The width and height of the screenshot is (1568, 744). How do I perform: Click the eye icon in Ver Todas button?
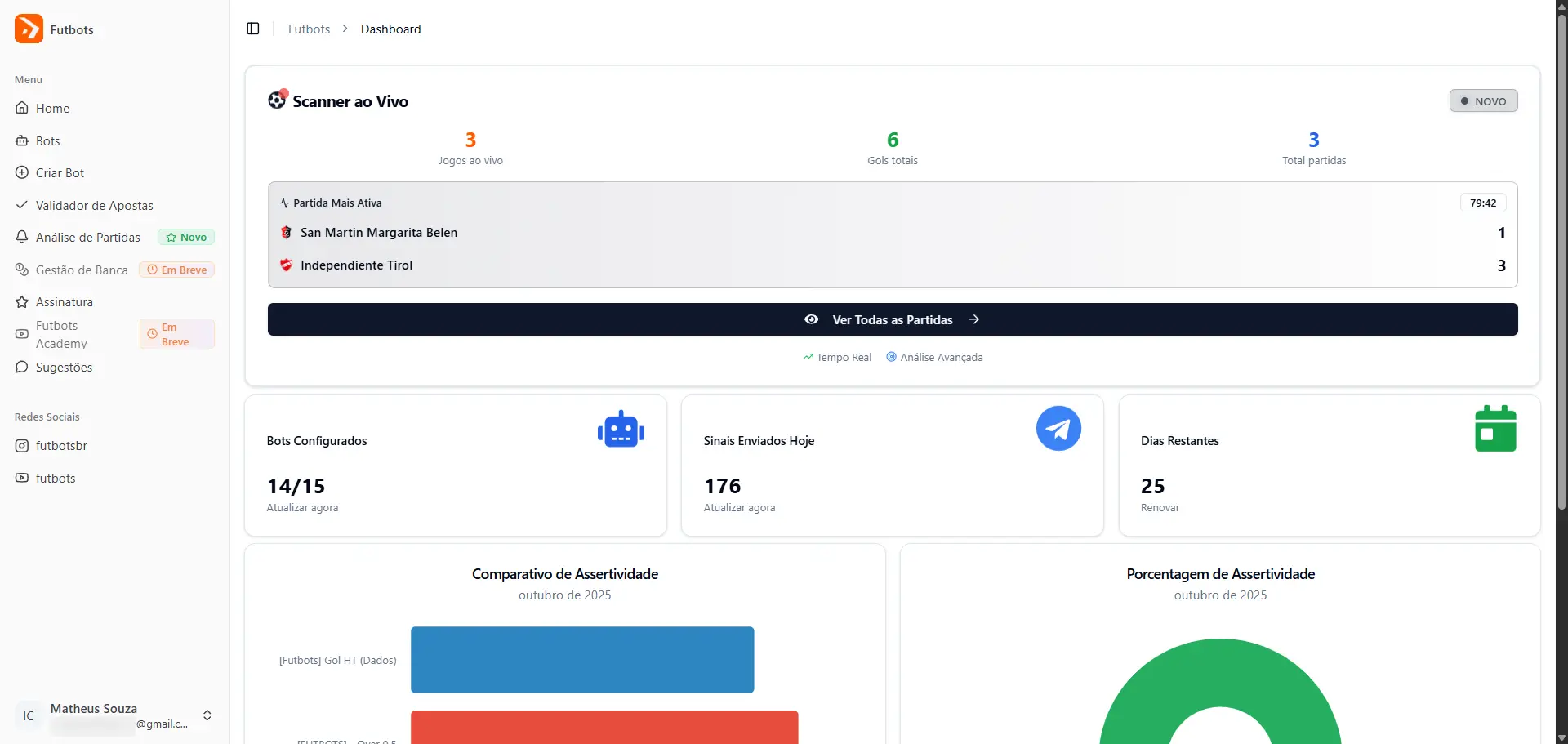pos(811,319)
